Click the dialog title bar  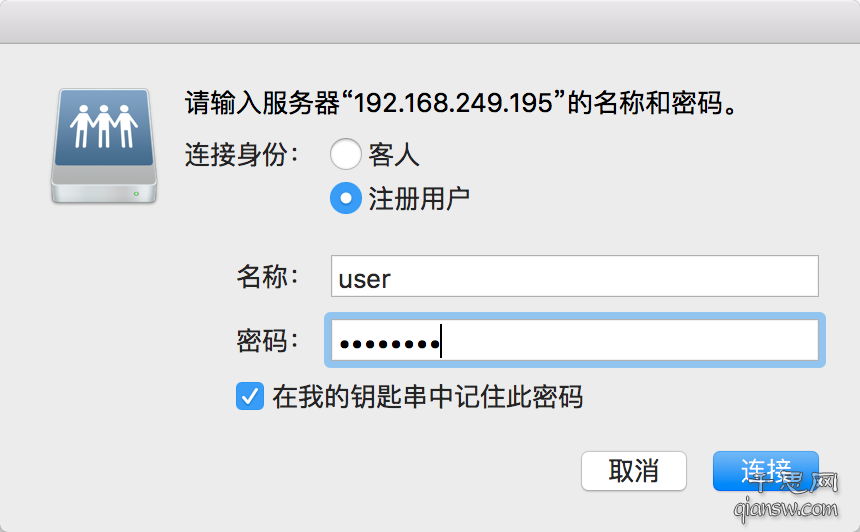coord(430,22)
